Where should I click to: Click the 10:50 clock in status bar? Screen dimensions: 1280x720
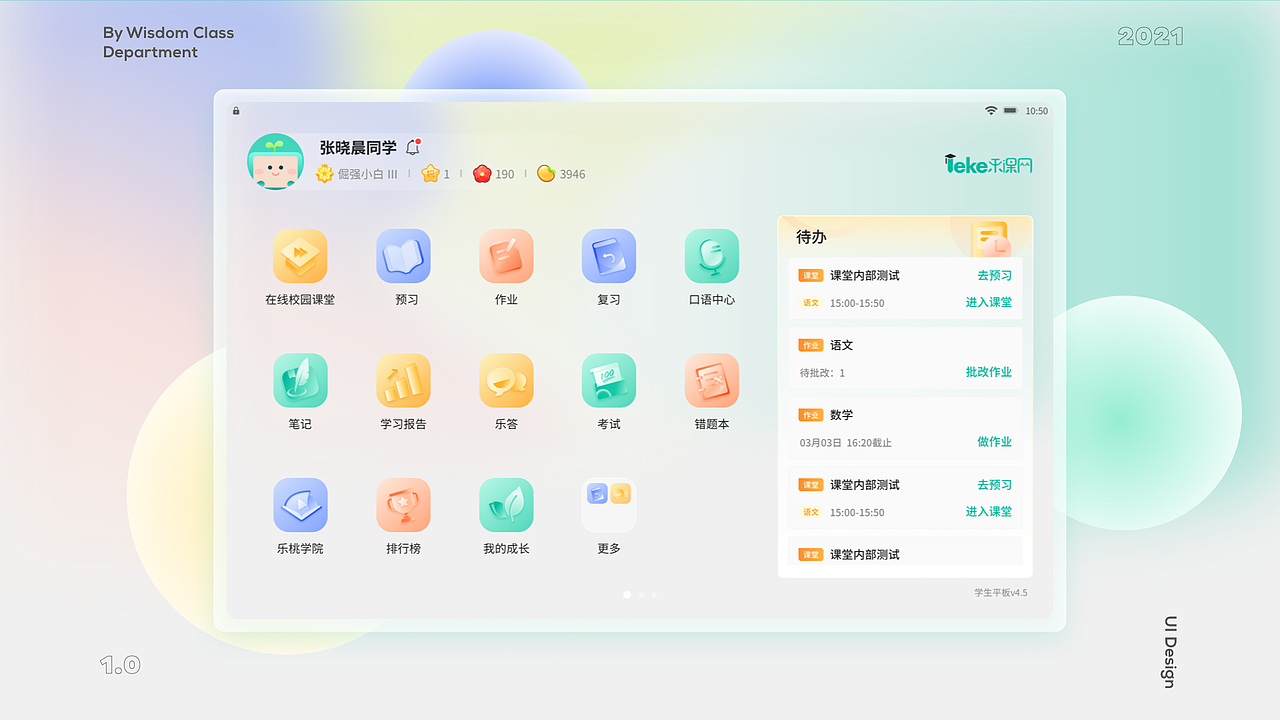pyautogui.click(x=1037, y=111)
